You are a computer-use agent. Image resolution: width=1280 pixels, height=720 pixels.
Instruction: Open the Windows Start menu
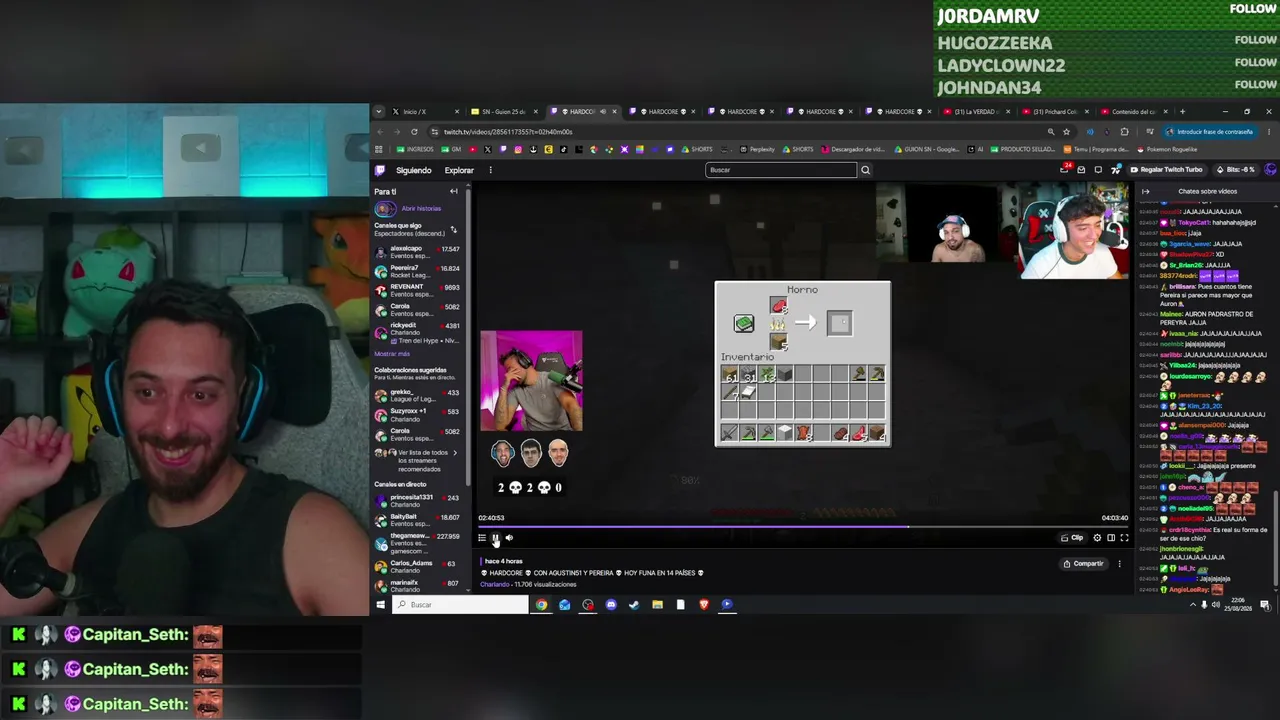pos(380,605)
